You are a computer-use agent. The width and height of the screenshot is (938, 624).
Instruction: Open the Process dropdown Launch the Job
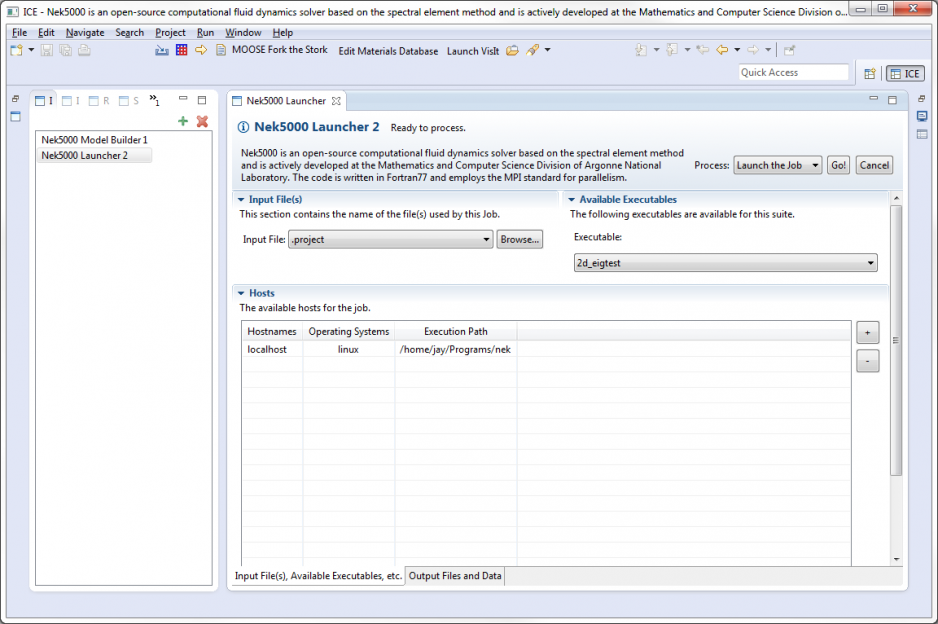(x=777, y=166)
